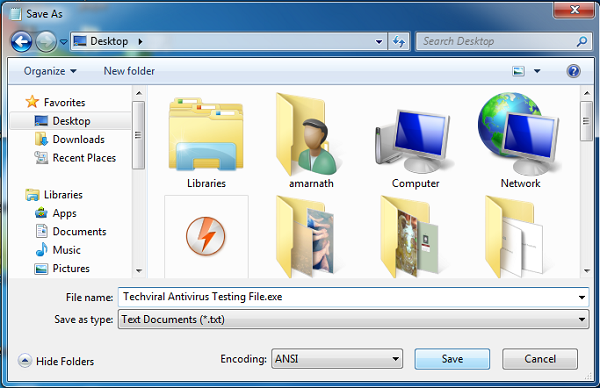Open the Organize menu
The height and width of the screenshot is (388, 600).
tap(50, 71)
